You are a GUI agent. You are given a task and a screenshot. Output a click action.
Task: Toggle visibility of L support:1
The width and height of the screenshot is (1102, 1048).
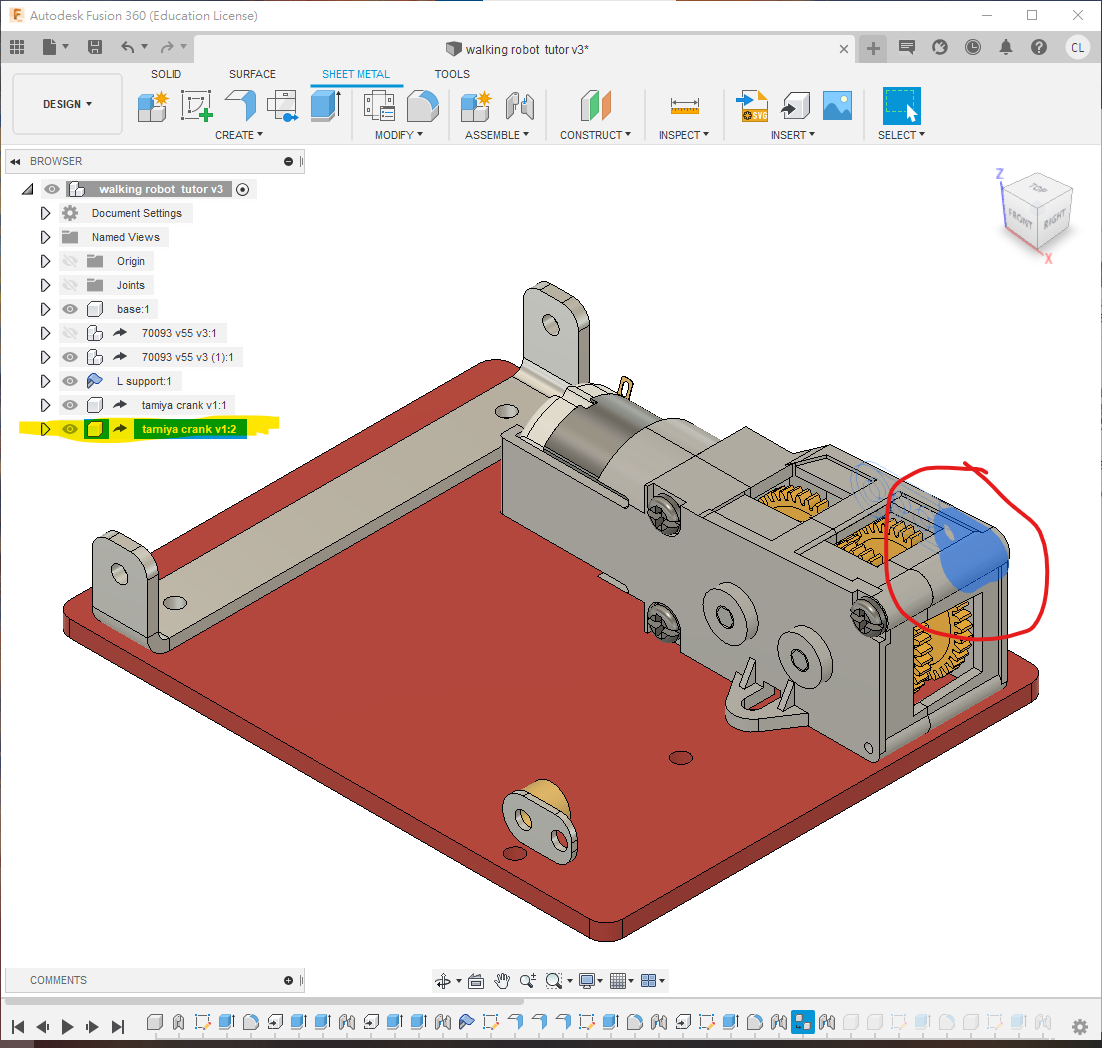coord(69,381)
